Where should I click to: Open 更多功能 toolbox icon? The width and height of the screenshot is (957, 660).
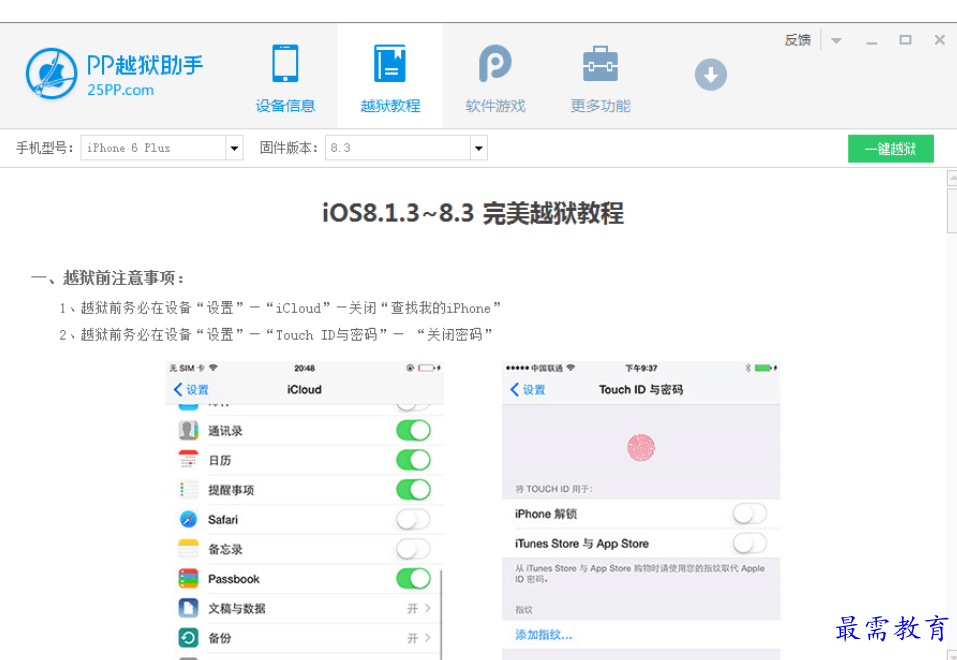601,63
